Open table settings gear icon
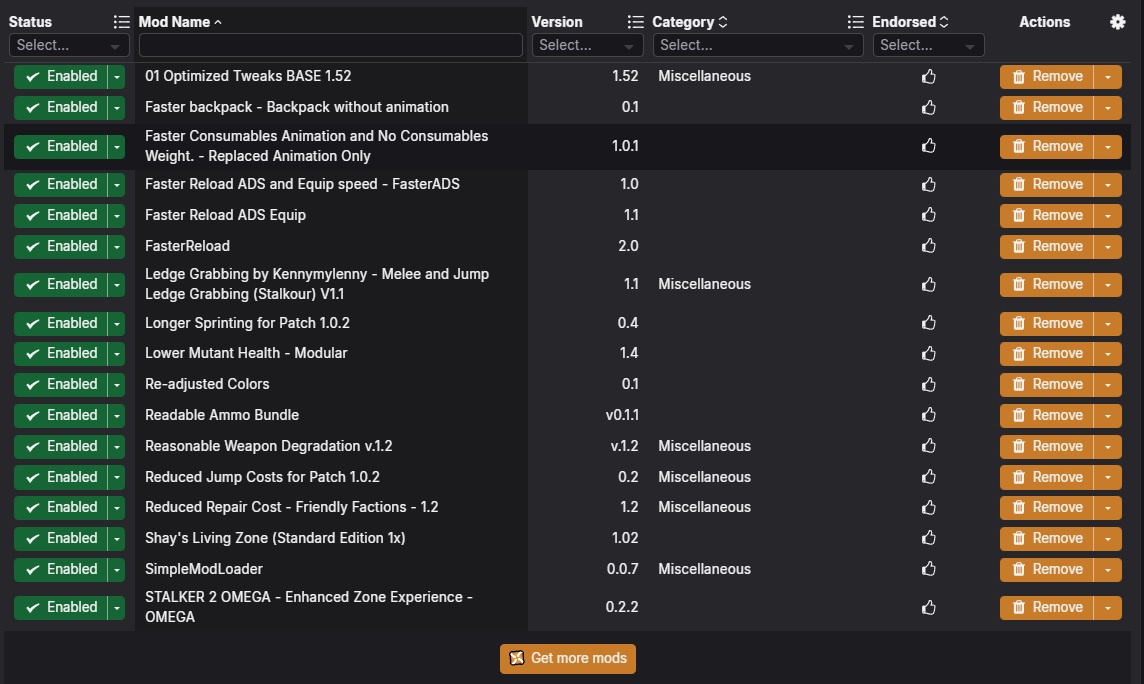This screenshot has height=684, width=1144. coord(1118,22)
